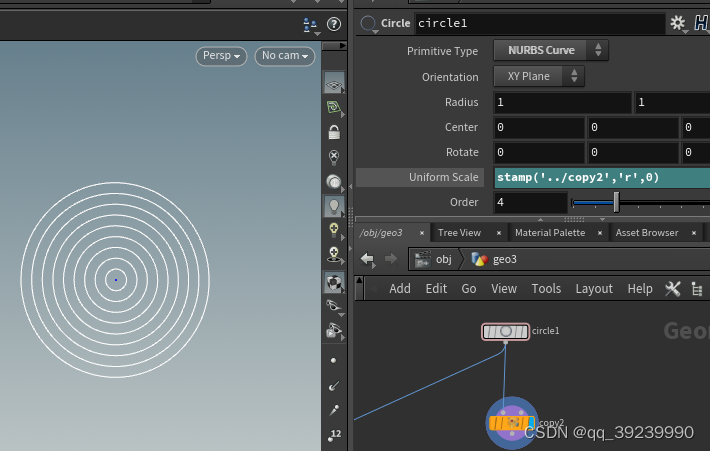
Task: Close the Tree View tab
Action: click(x=499, y=233)
